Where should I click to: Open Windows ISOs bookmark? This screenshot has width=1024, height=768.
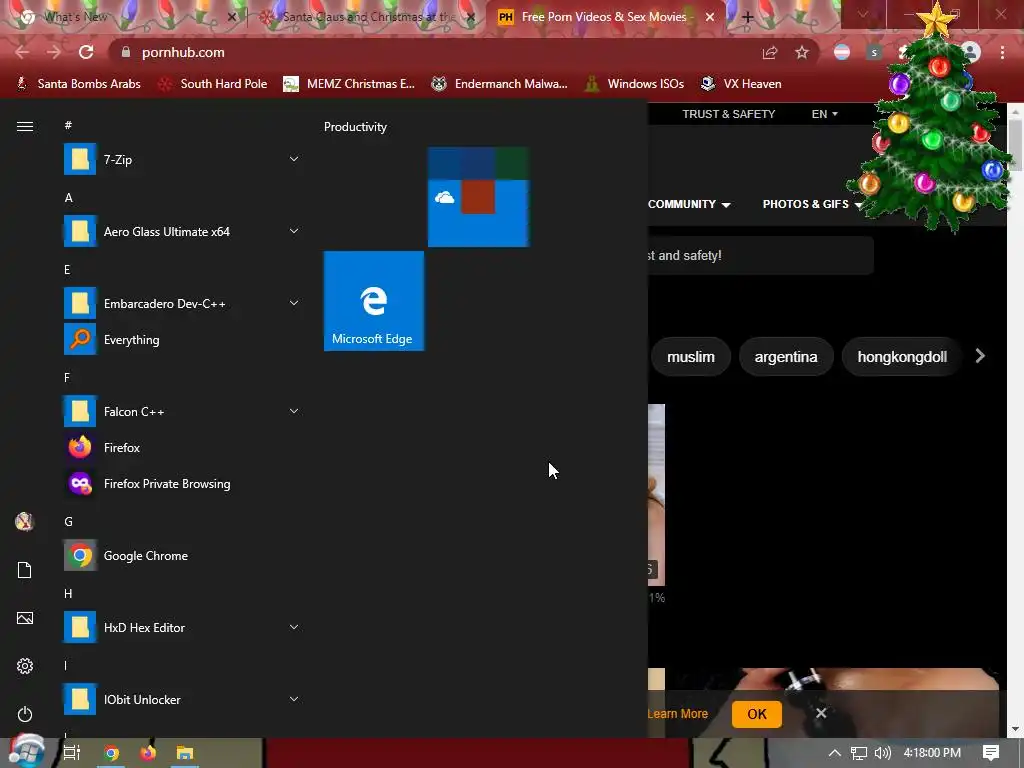[x=634, y=84]
